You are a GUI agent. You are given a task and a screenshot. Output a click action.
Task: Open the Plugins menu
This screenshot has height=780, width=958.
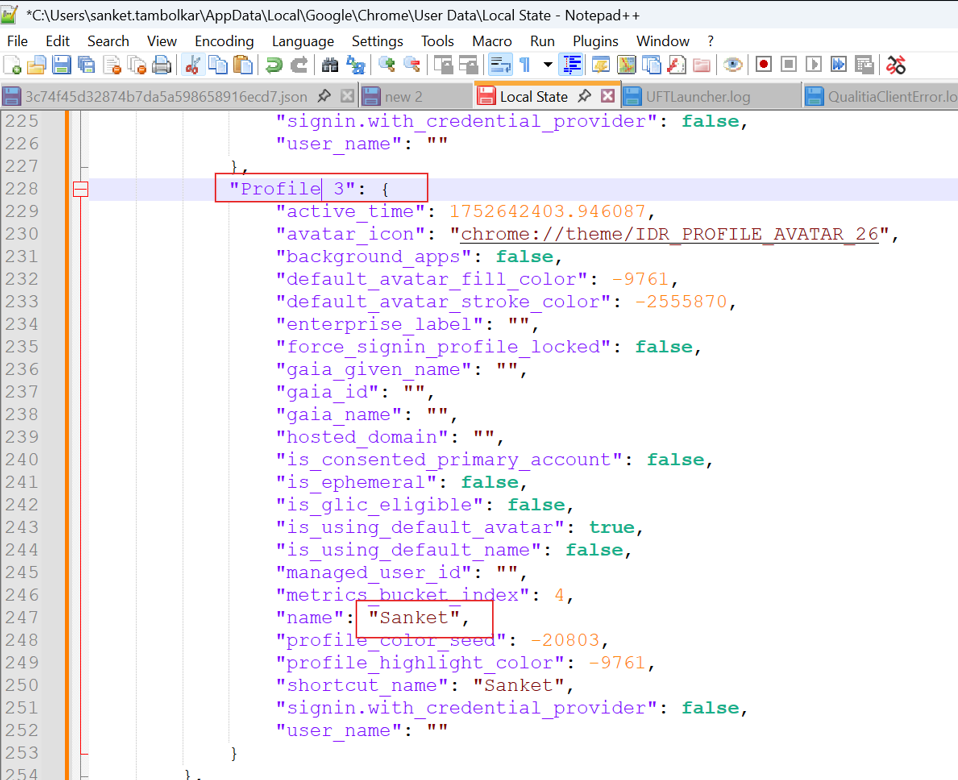[x=596, y=41]
